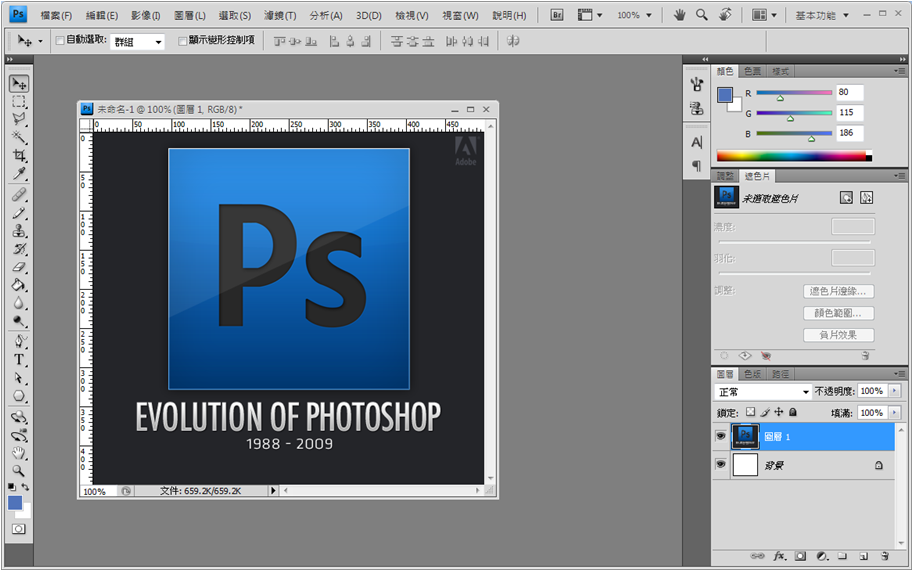Switch to the 色版 tab

[750, 374]
